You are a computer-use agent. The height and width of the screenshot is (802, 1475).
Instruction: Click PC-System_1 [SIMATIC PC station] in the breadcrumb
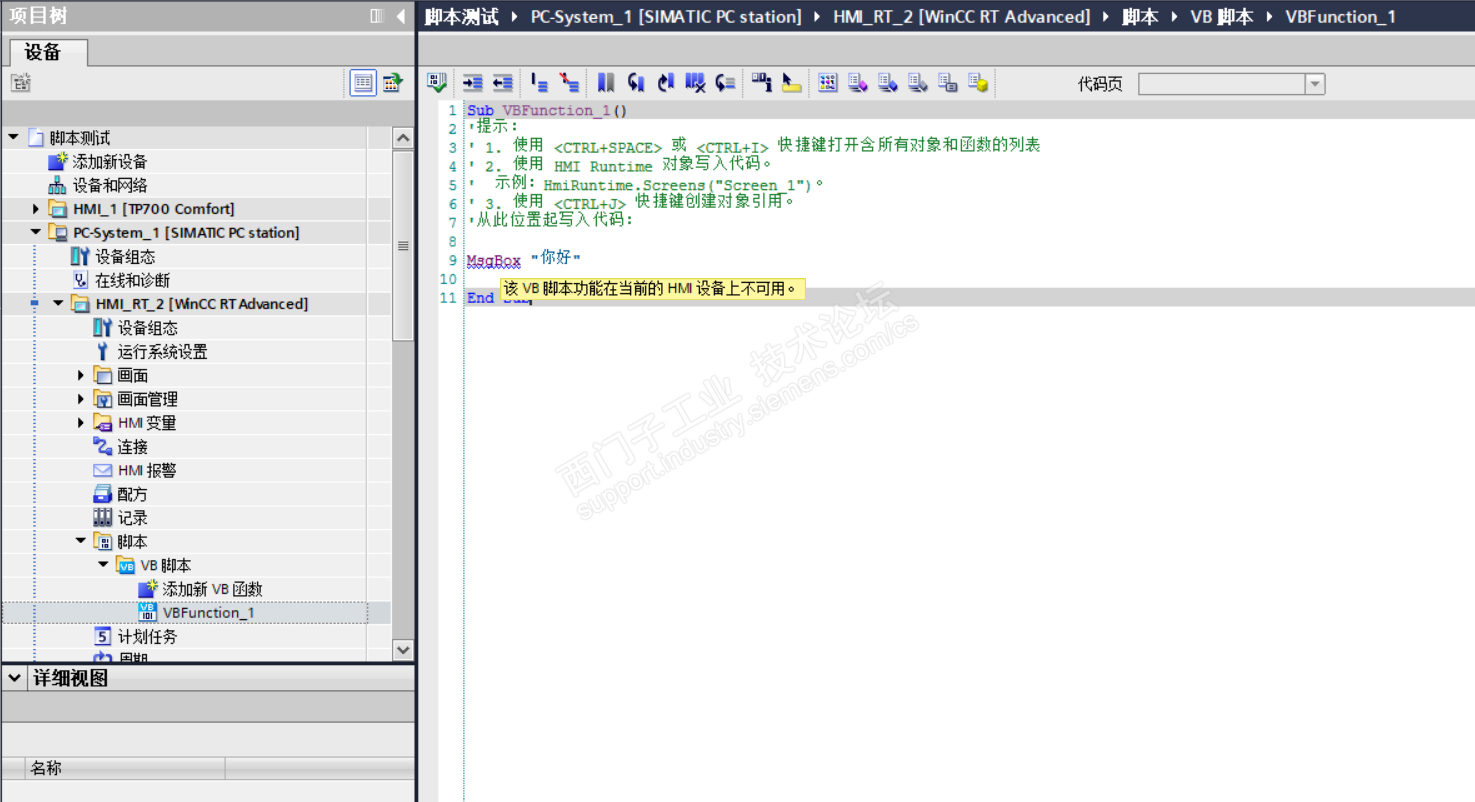666,16
